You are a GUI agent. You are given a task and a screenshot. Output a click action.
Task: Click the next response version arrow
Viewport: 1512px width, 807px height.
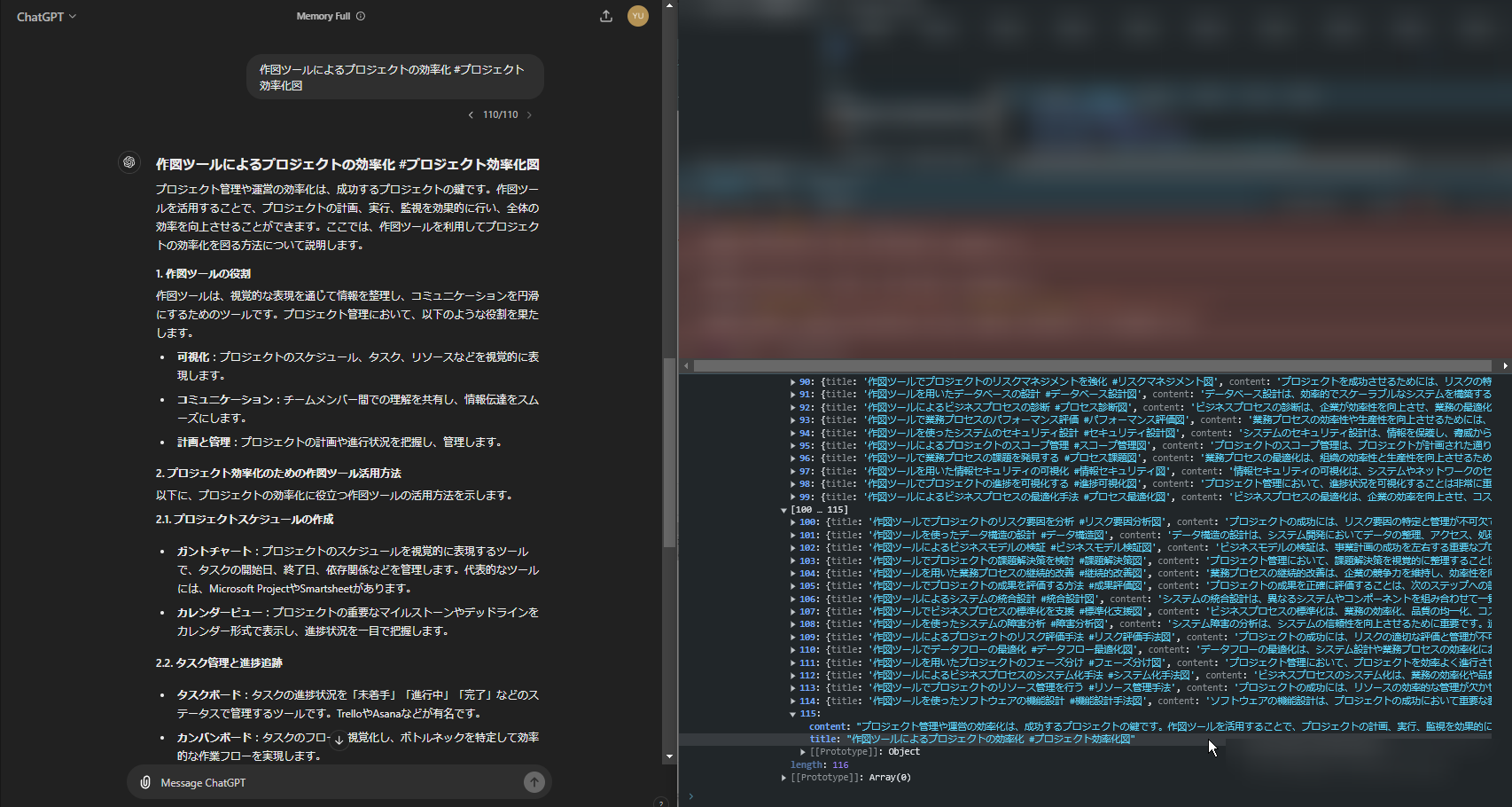530,114
